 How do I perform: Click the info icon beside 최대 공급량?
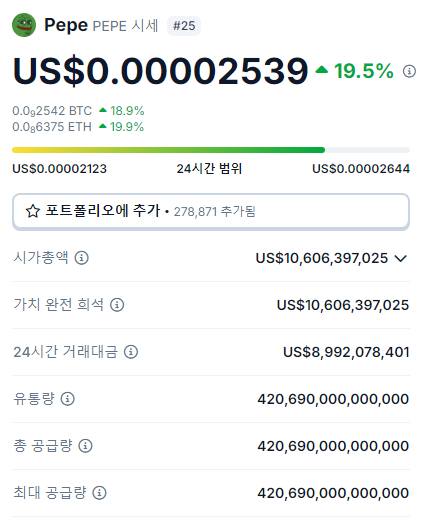(x=99, y=493)
